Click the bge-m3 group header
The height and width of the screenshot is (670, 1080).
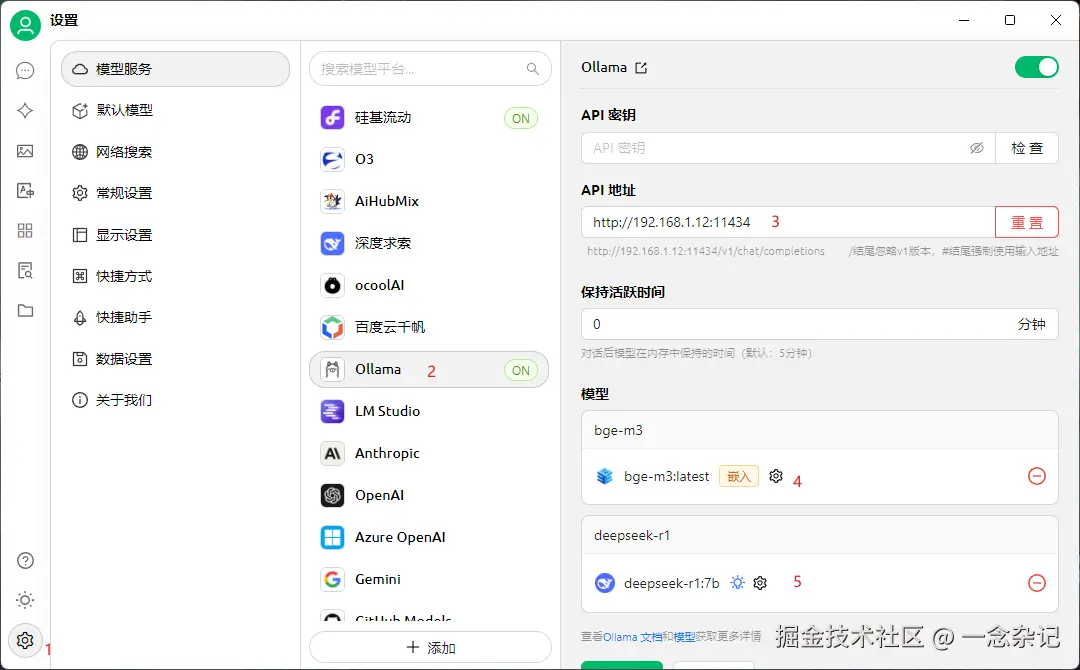tap(820, 430)
